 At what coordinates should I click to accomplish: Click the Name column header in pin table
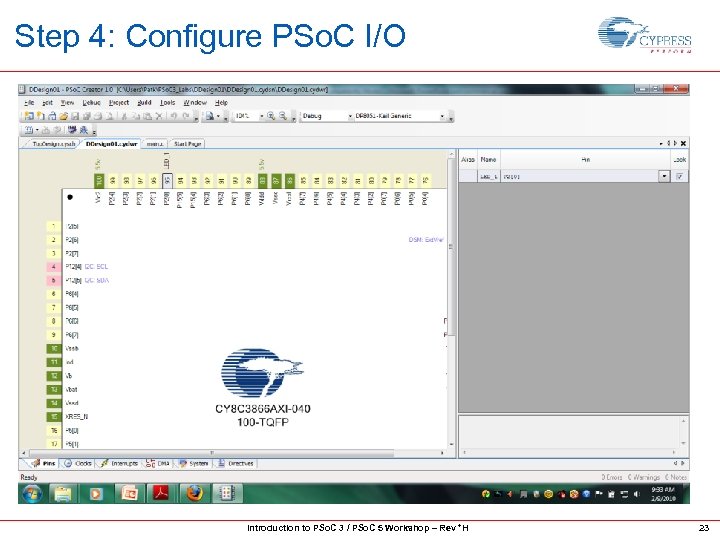coord(489,159)
